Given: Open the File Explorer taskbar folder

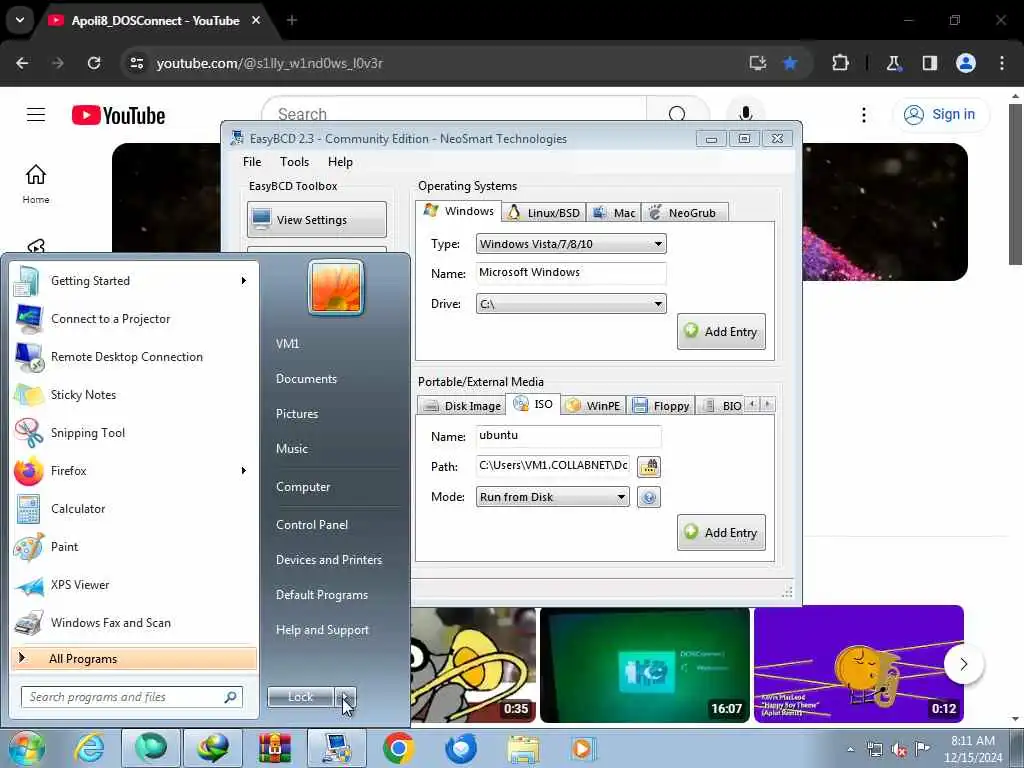Looking at the screenshot, I should coord(522,748).
